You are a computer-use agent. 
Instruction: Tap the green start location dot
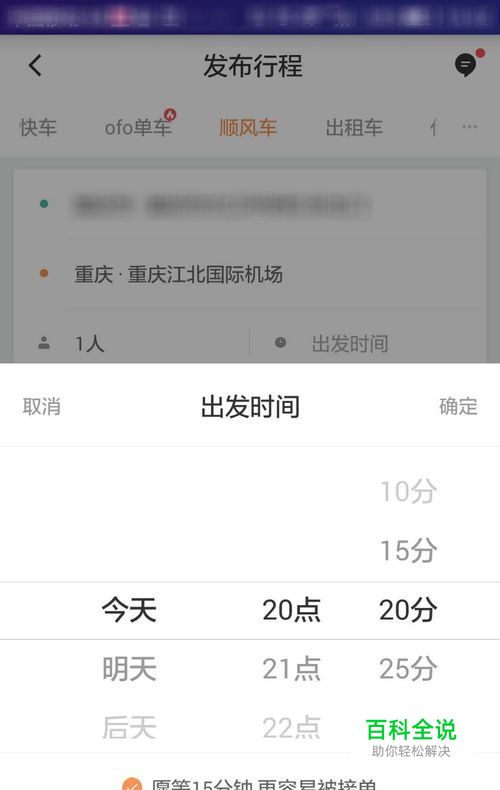[44, 204]
